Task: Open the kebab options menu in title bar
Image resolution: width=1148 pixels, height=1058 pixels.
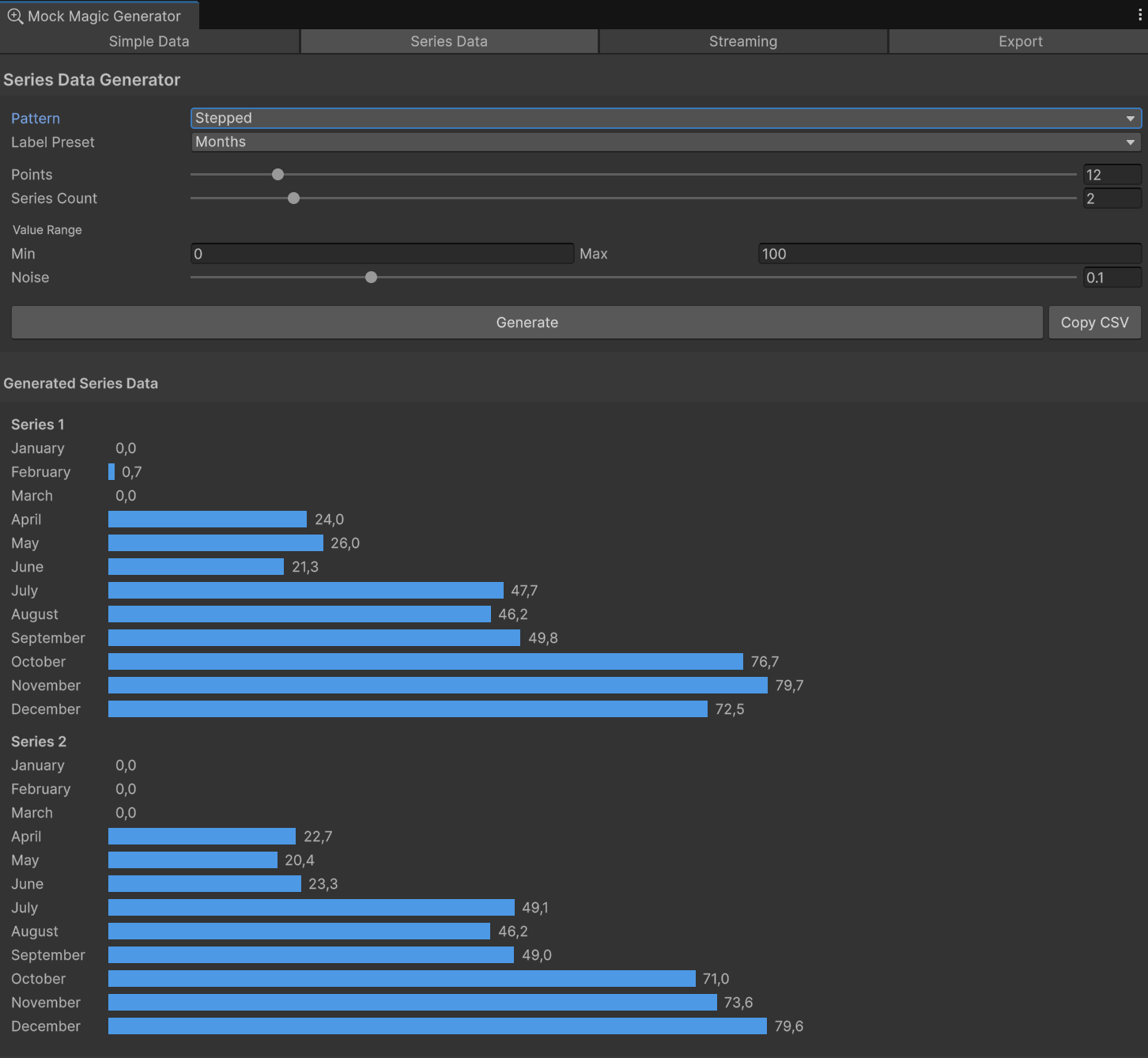Action: coord(1139,15)
